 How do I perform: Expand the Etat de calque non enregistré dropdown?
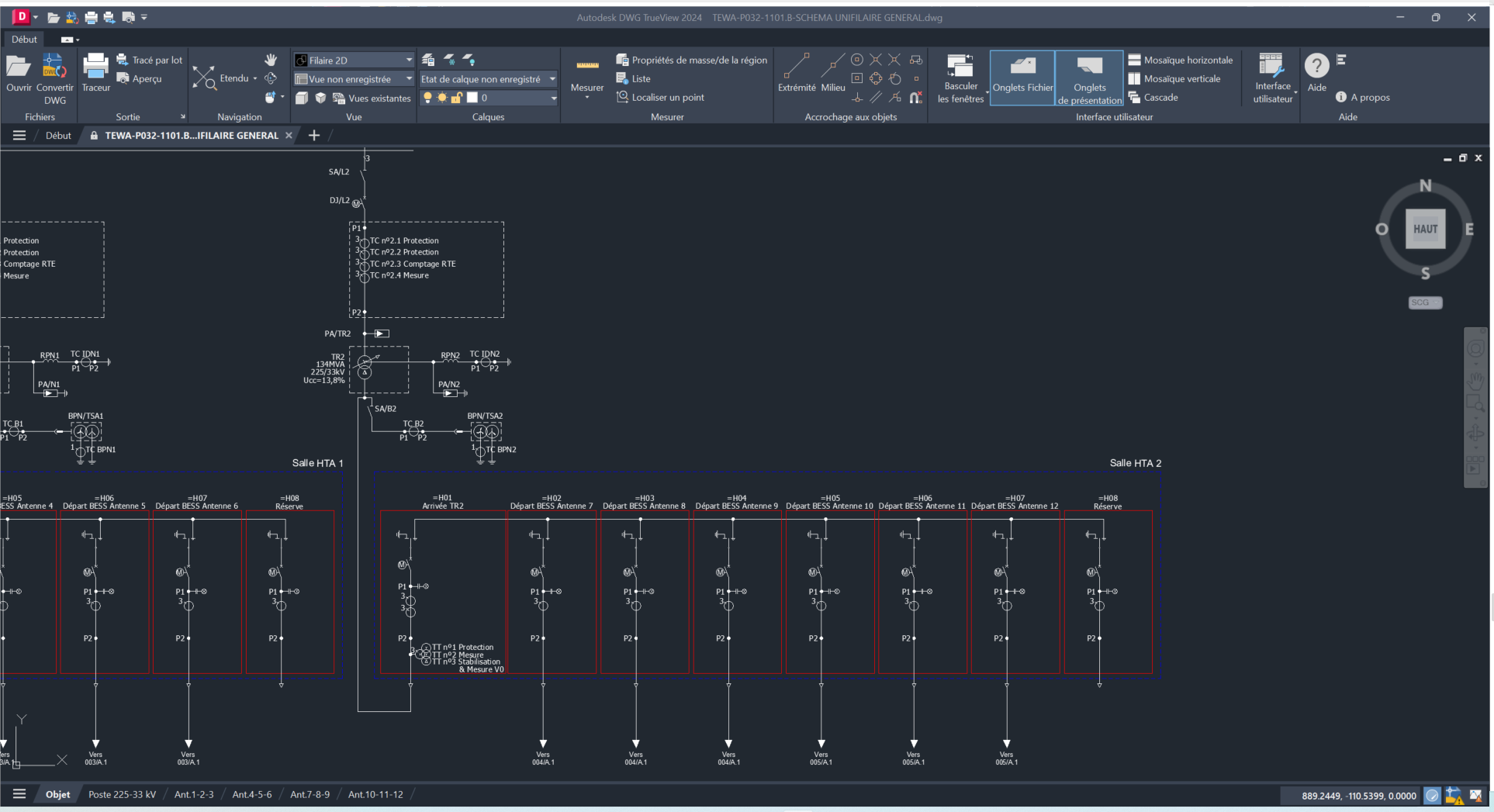(x=552, y=79)
